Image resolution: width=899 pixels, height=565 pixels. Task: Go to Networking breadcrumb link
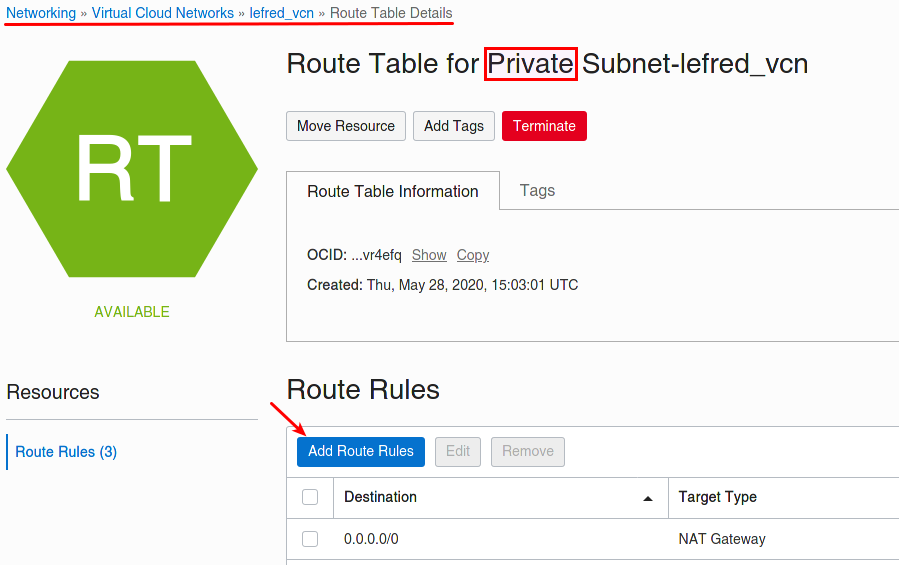41,13
